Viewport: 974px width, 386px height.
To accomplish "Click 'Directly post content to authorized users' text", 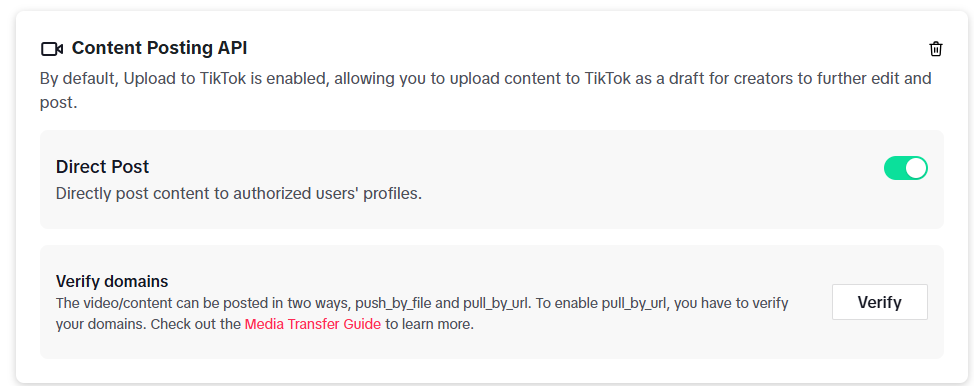I will (239, 193).
